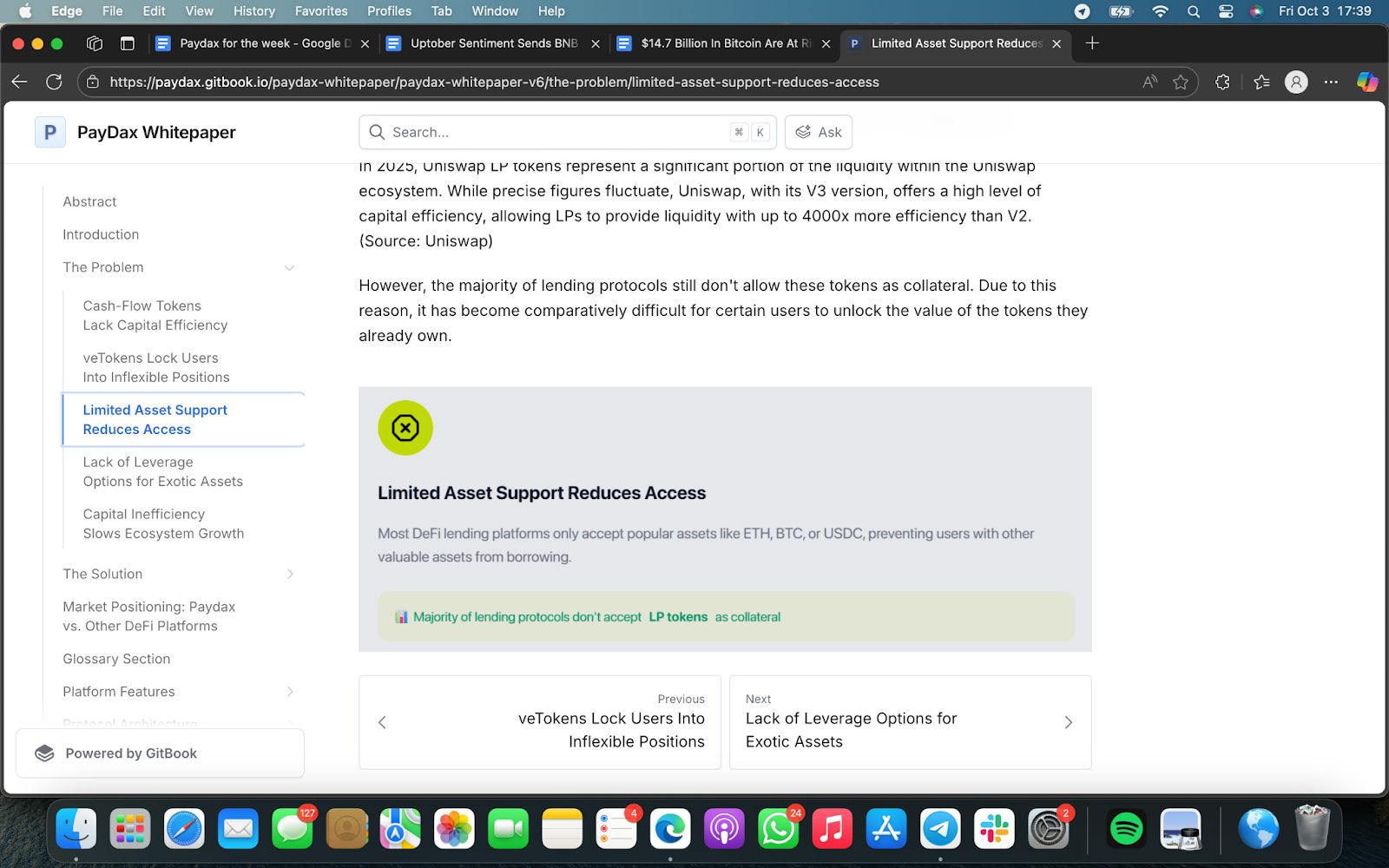Open the Glossary Section page

coord(116,659)
